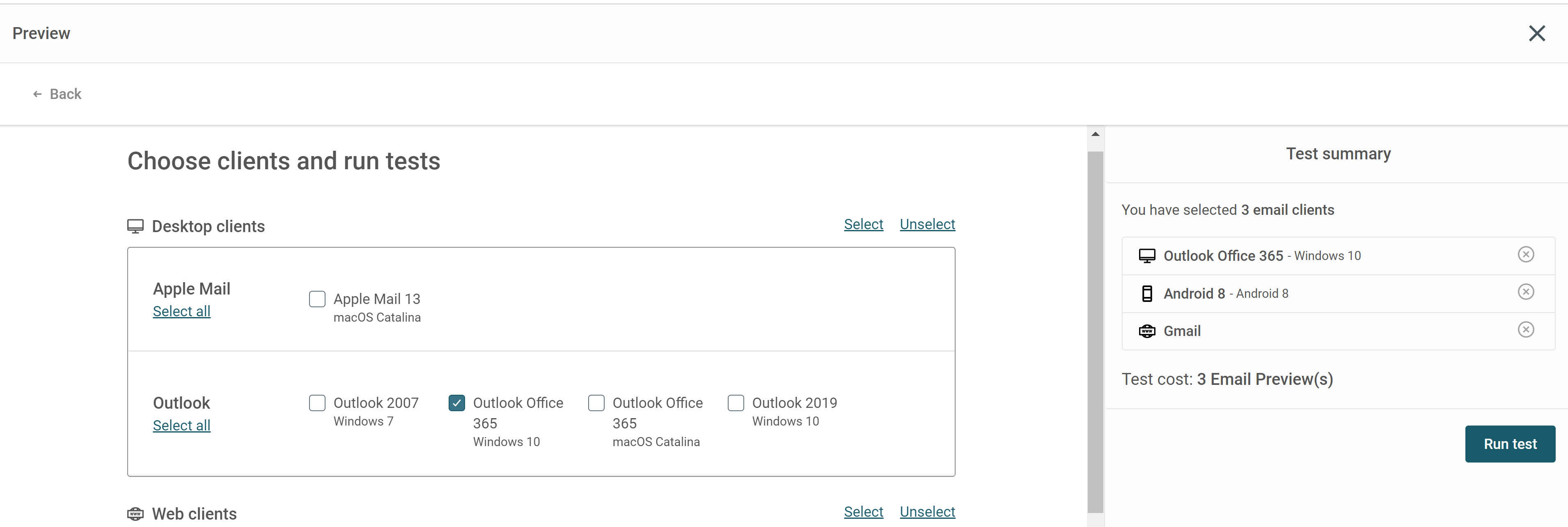Run the test with Run test button
1568x527 pixels.
point(1510,444)
